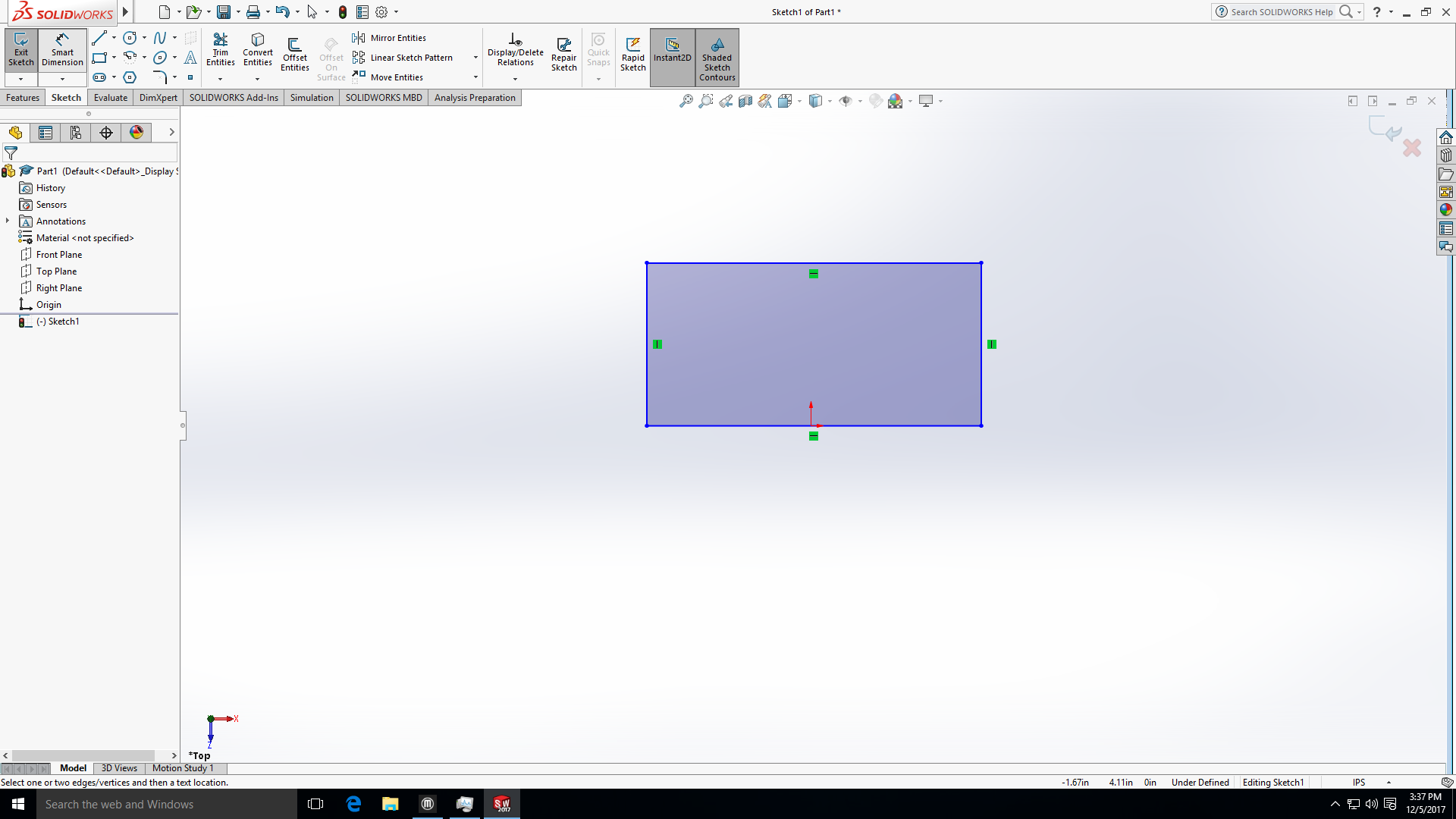This screenshot has width=1456, height=819.
Task: Expand the Move Entities dropdown arrow
Action: click(476, 77)
